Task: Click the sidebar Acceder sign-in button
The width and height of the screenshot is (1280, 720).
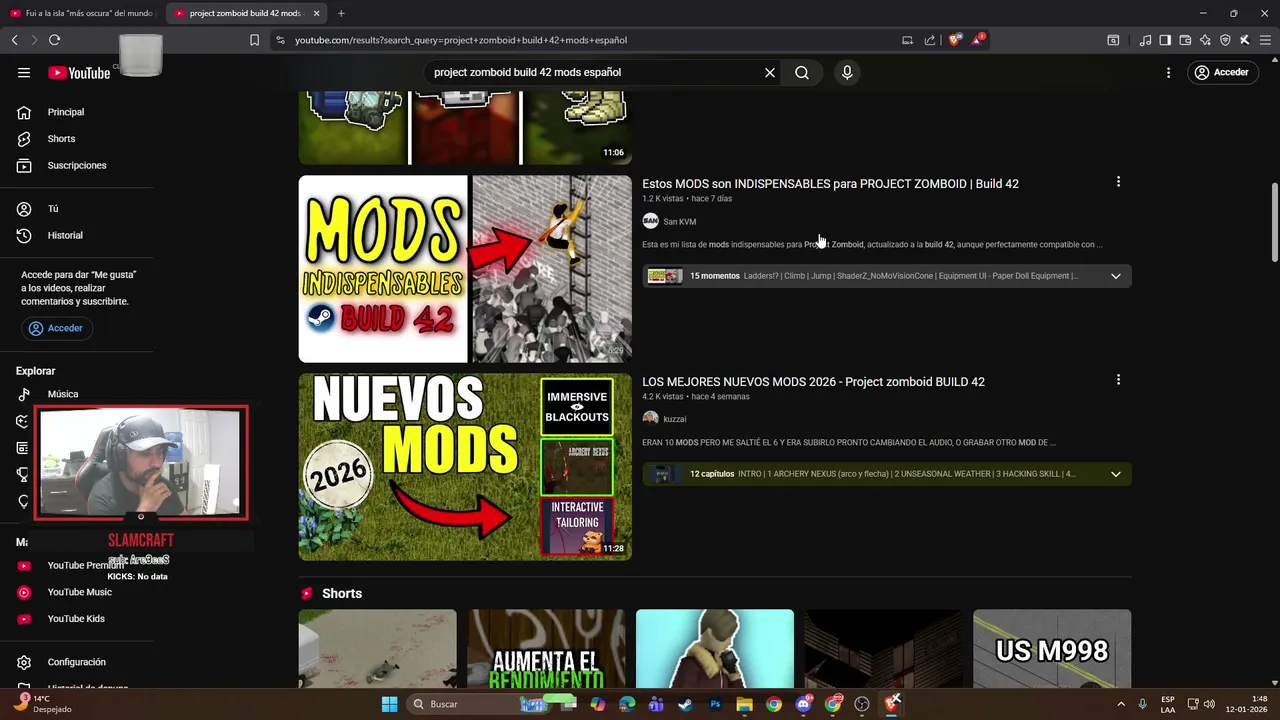Action: [x=56, y=328]
